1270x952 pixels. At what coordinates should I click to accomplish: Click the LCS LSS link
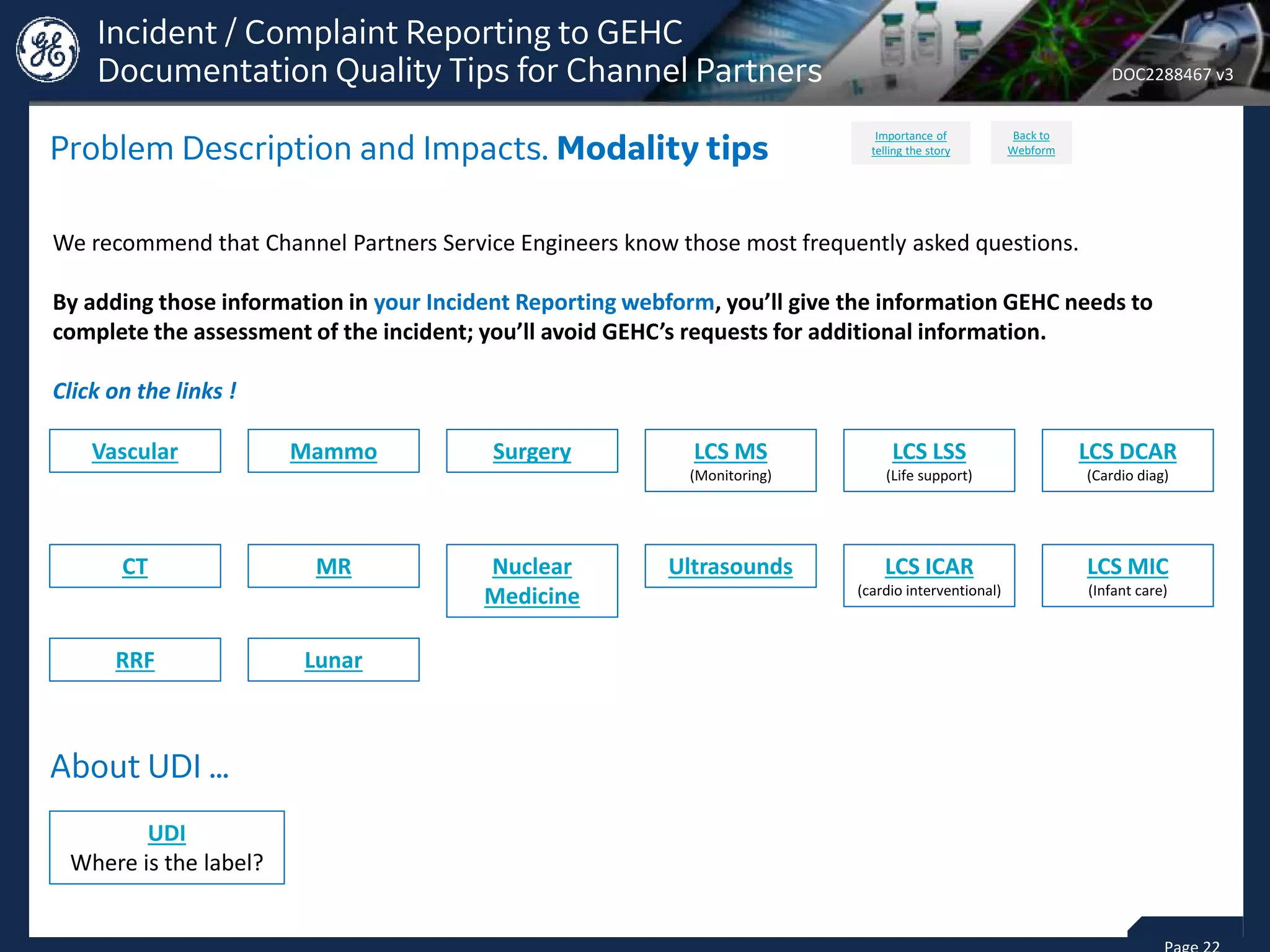coord(928,452)
